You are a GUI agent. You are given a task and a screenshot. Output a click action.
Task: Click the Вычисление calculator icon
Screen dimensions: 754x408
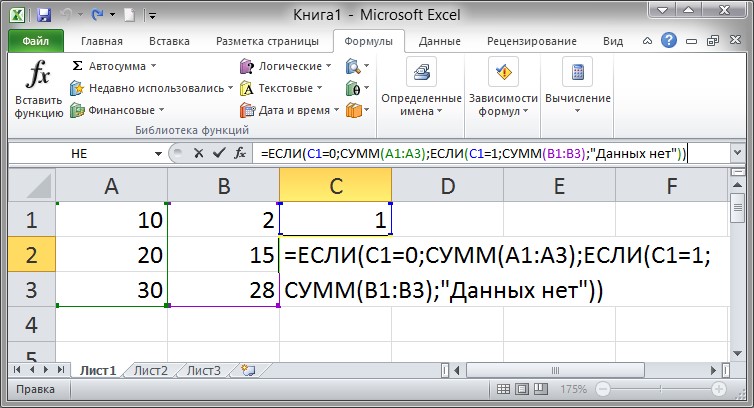[x=577, y=73]
